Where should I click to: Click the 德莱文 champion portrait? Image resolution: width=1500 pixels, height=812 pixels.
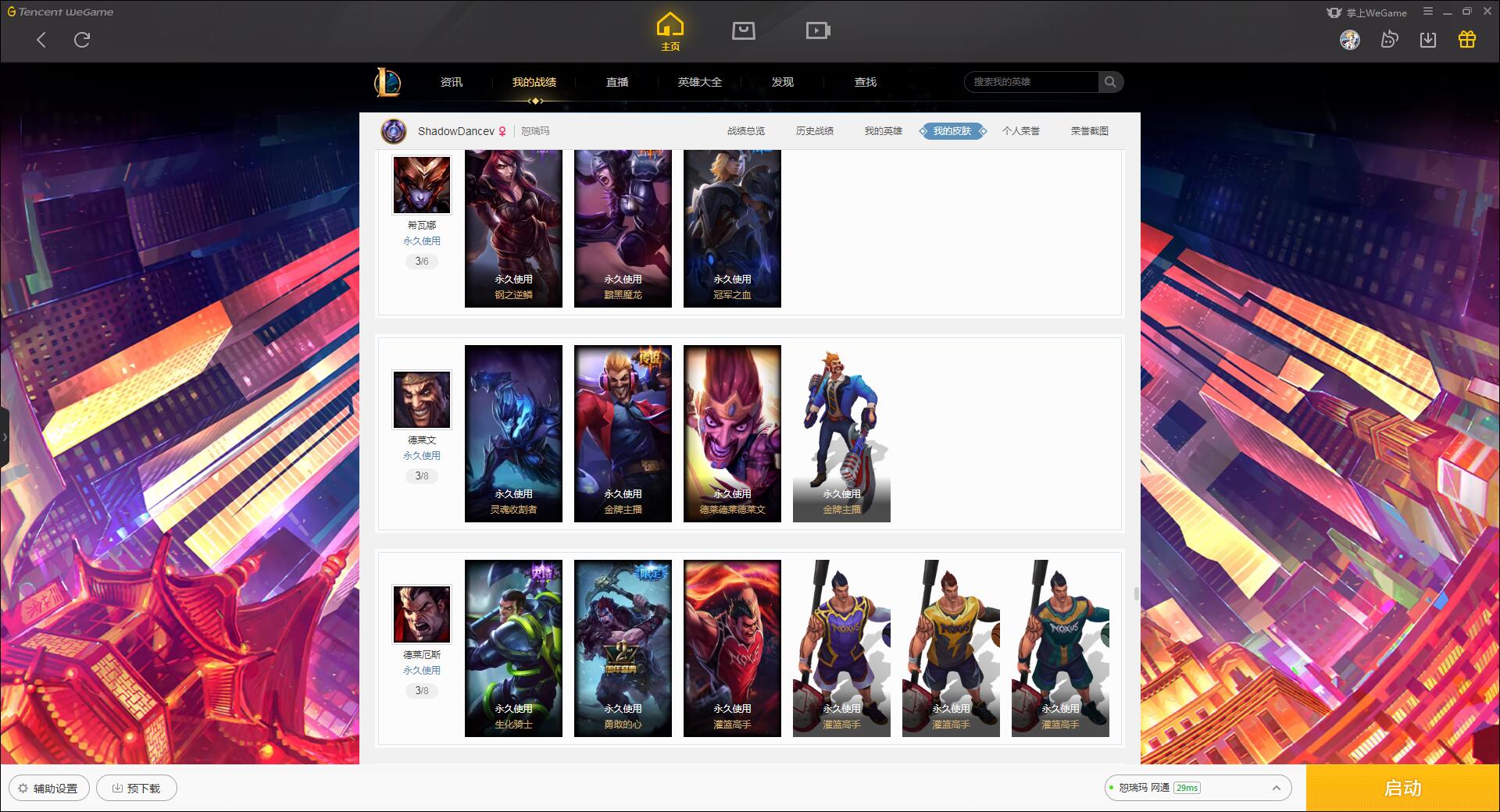(x=422, y=400)
